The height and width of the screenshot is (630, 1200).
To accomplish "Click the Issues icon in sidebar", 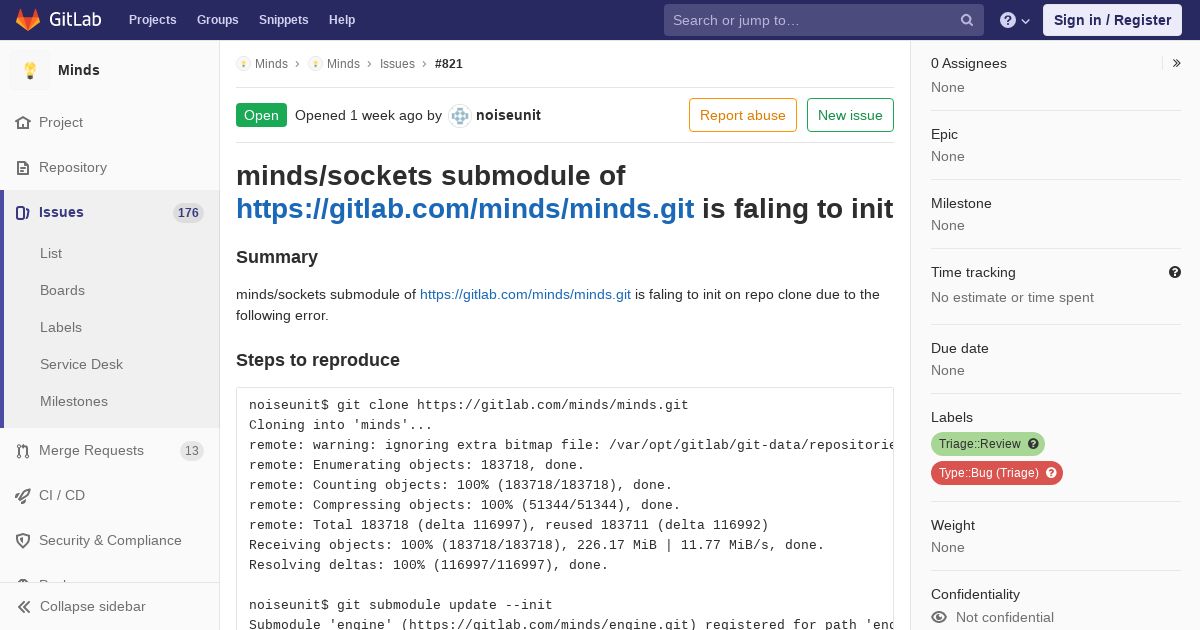I will click(x=23, y=213).
